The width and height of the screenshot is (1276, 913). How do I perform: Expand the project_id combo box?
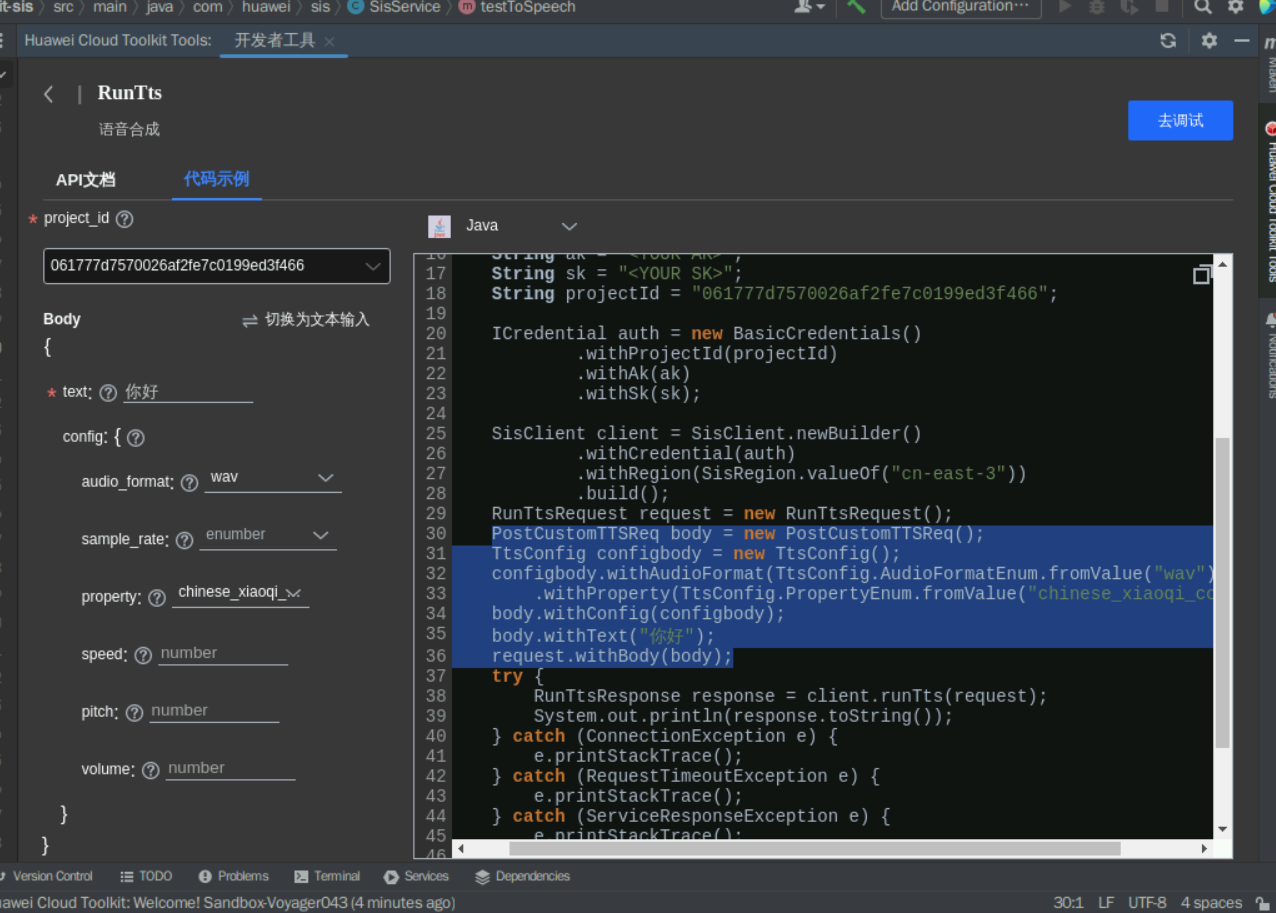click(372, 266)
